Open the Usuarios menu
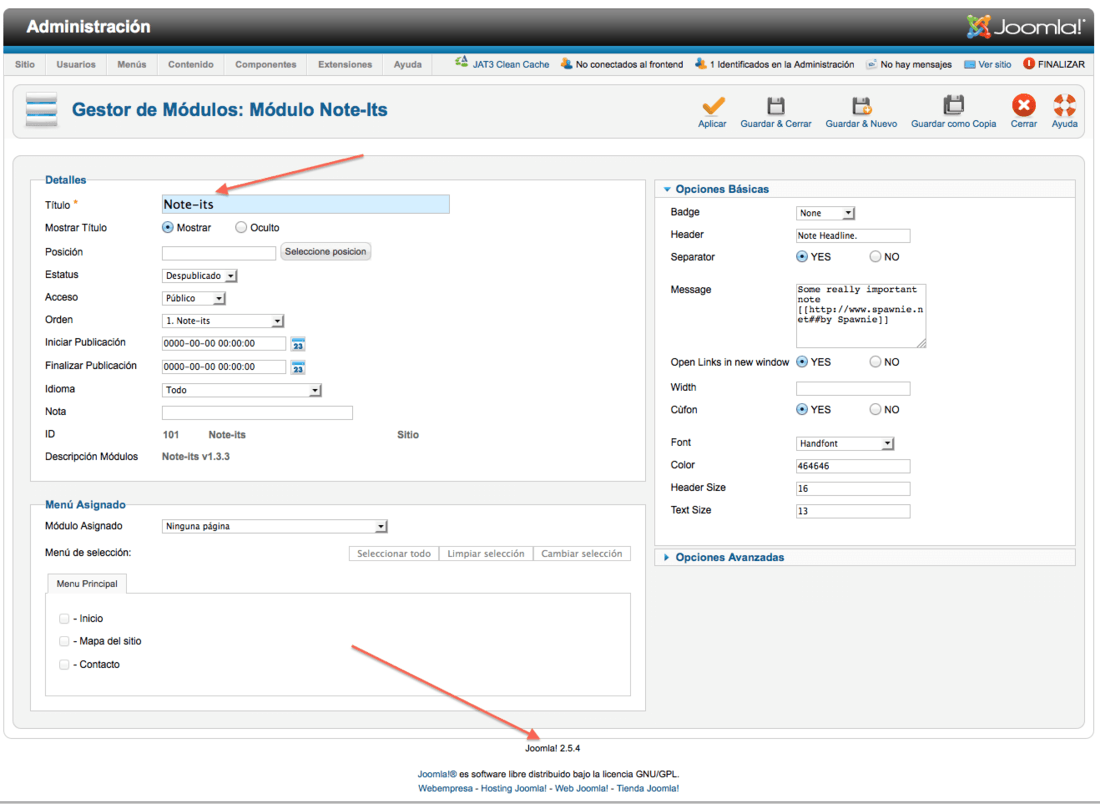 click(76, 64)
